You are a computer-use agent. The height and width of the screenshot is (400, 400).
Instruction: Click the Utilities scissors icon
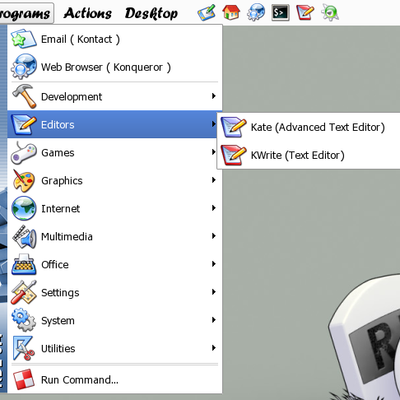point(23,348)
